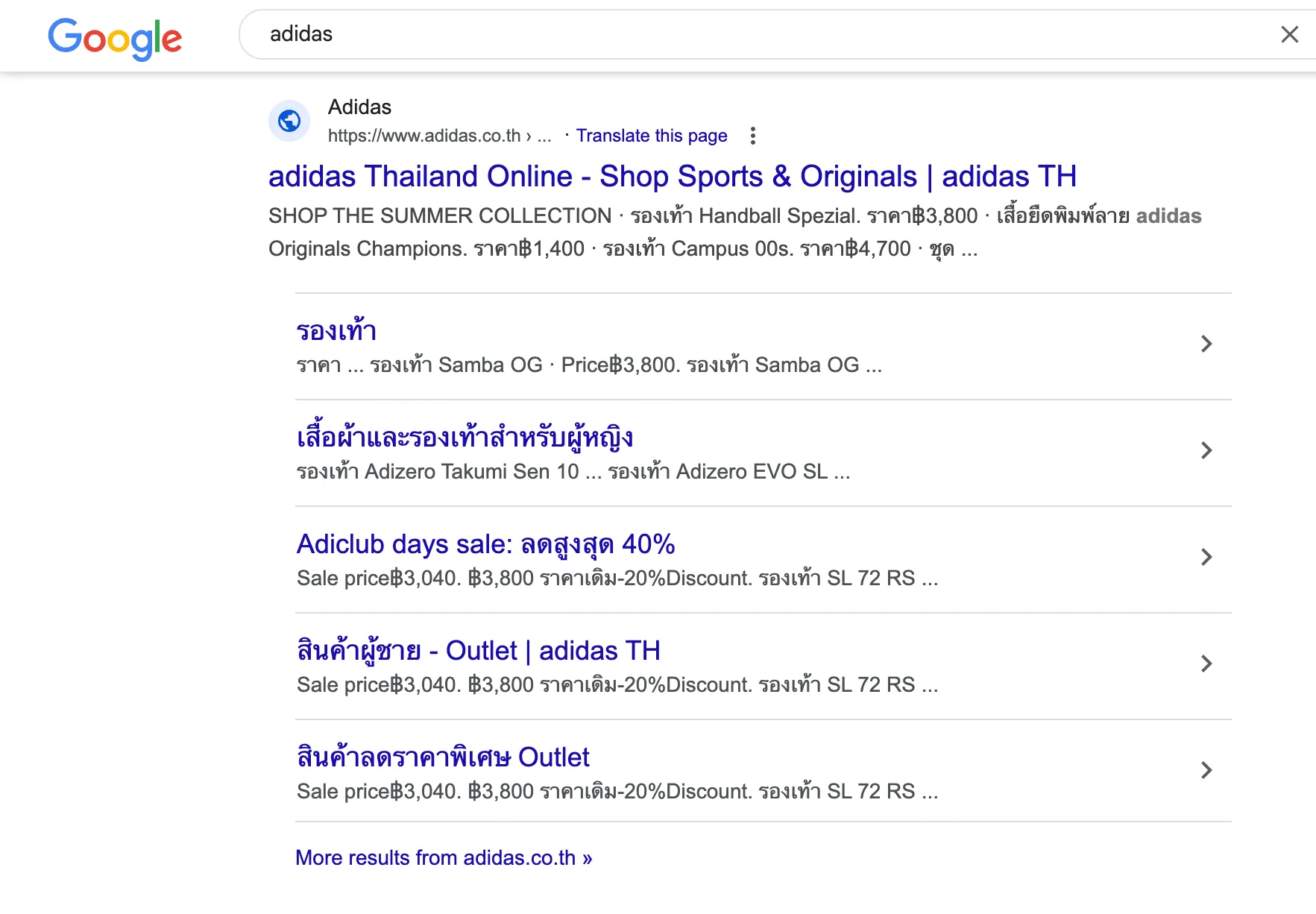The width and height of the screenshot is (1316, 914).
Task: Expand the men's Outlet sitelink chevron
Action: coord(1206,664)
